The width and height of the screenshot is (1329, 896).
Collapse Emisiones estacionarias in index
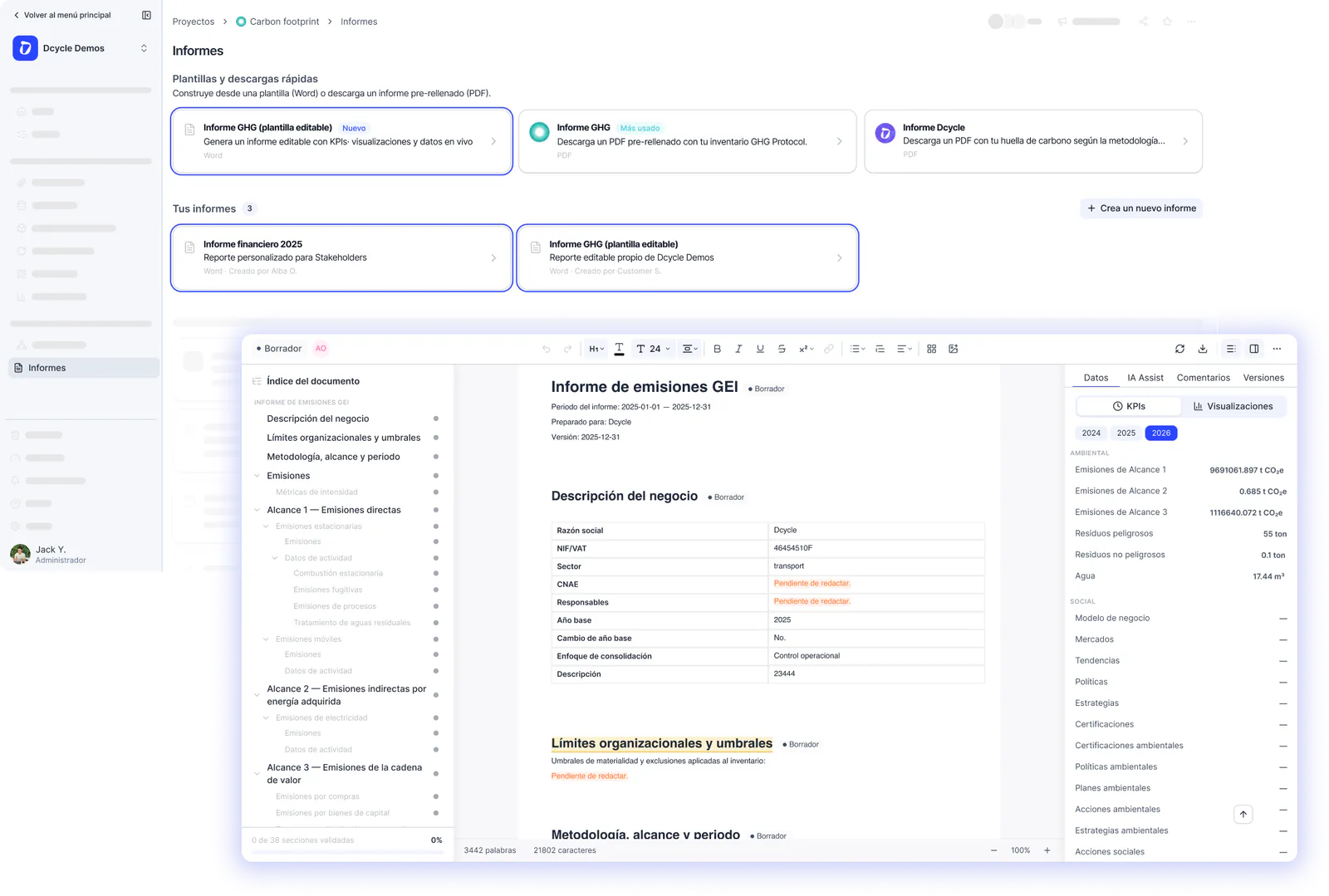pyautogui.click(x=266, y=526)
